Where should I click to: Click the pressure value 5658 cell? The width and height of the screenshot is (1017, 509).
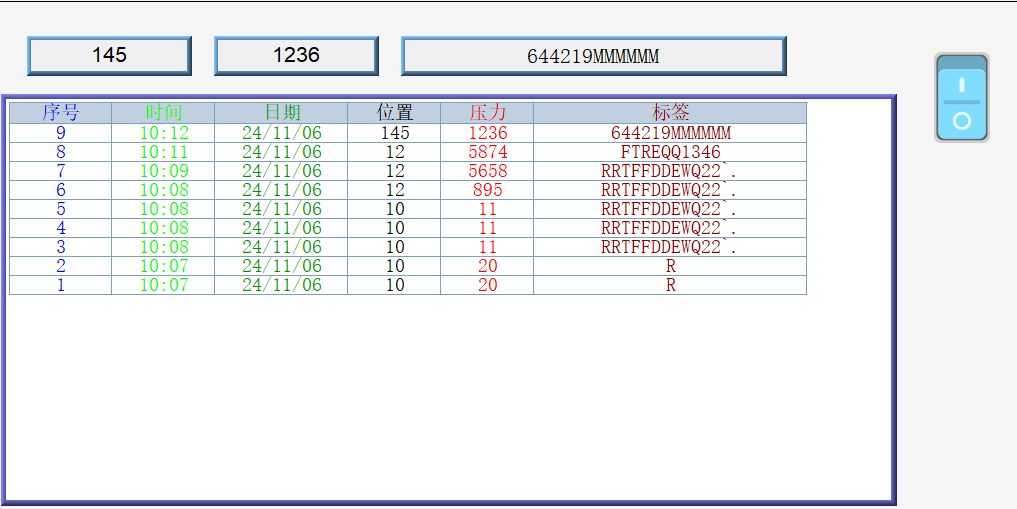point(487,171)
